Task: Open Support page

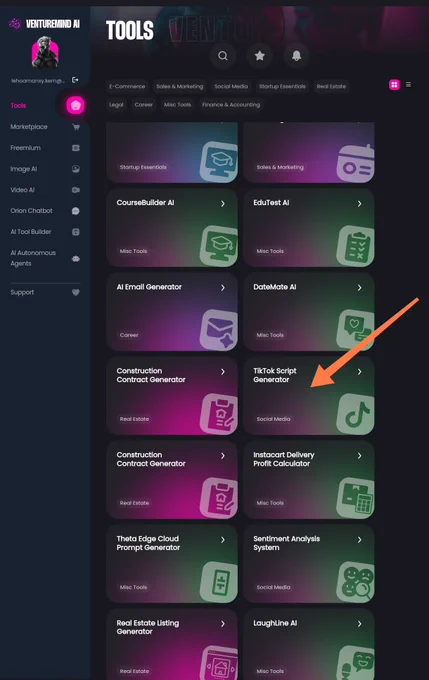Action: pyautogui.click(x=22, y=292)
